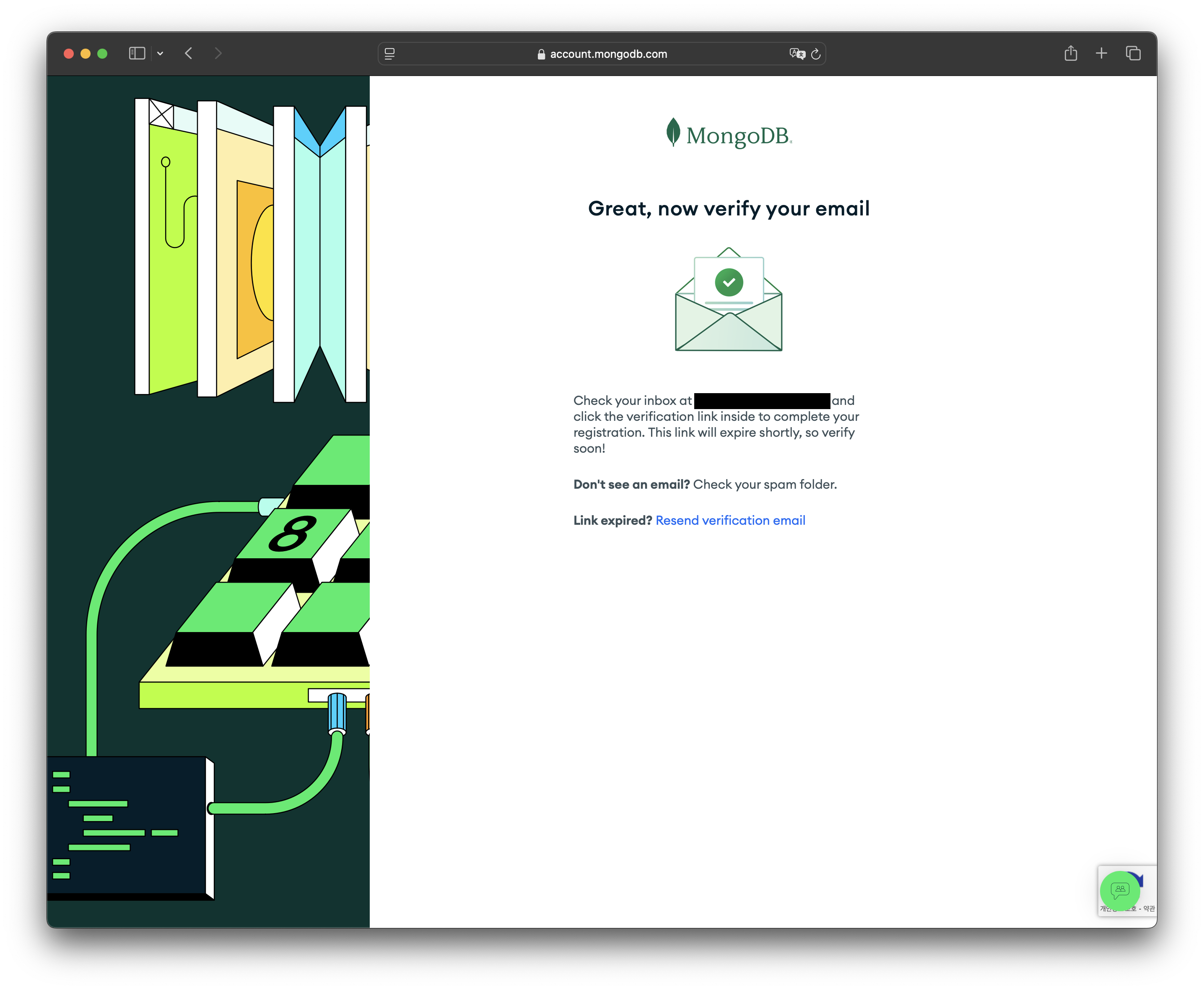Show the Safari sidebar
The height and width of the screenshot is (990, 1204).
tap(137, 54)
